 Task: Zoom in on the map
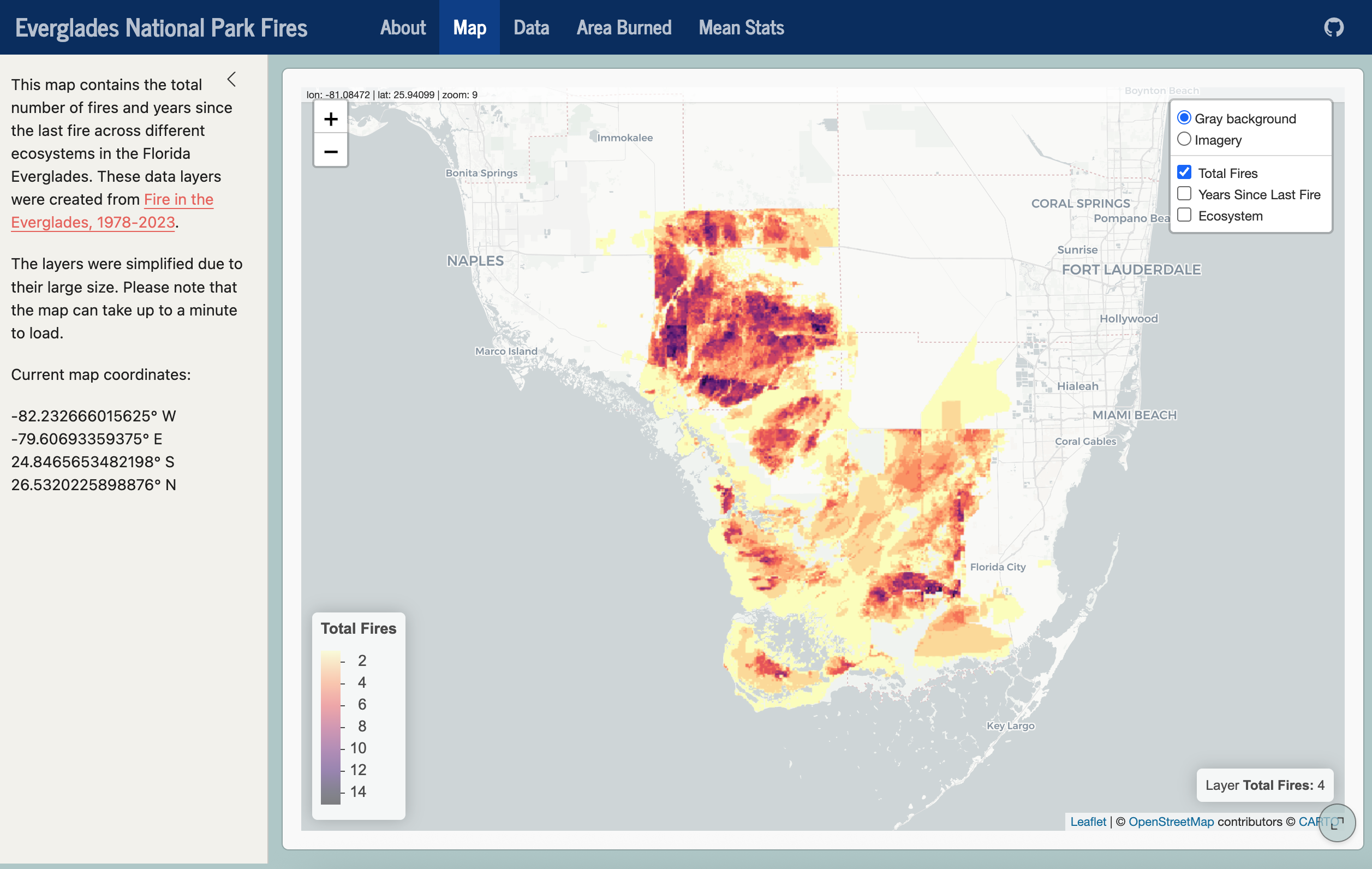coord(331,118)
